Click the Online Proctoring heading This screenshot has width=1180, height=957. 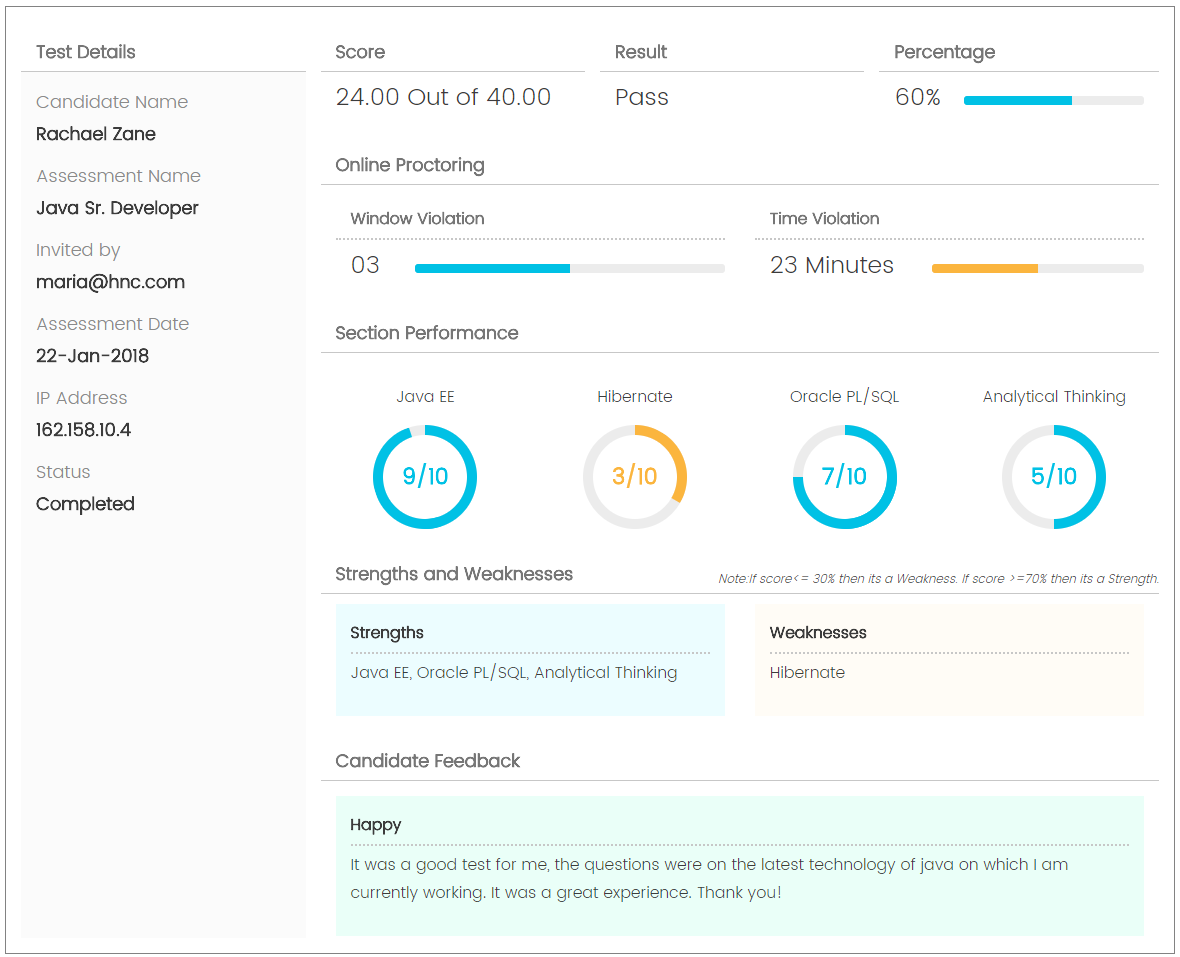tap(410, 165)
